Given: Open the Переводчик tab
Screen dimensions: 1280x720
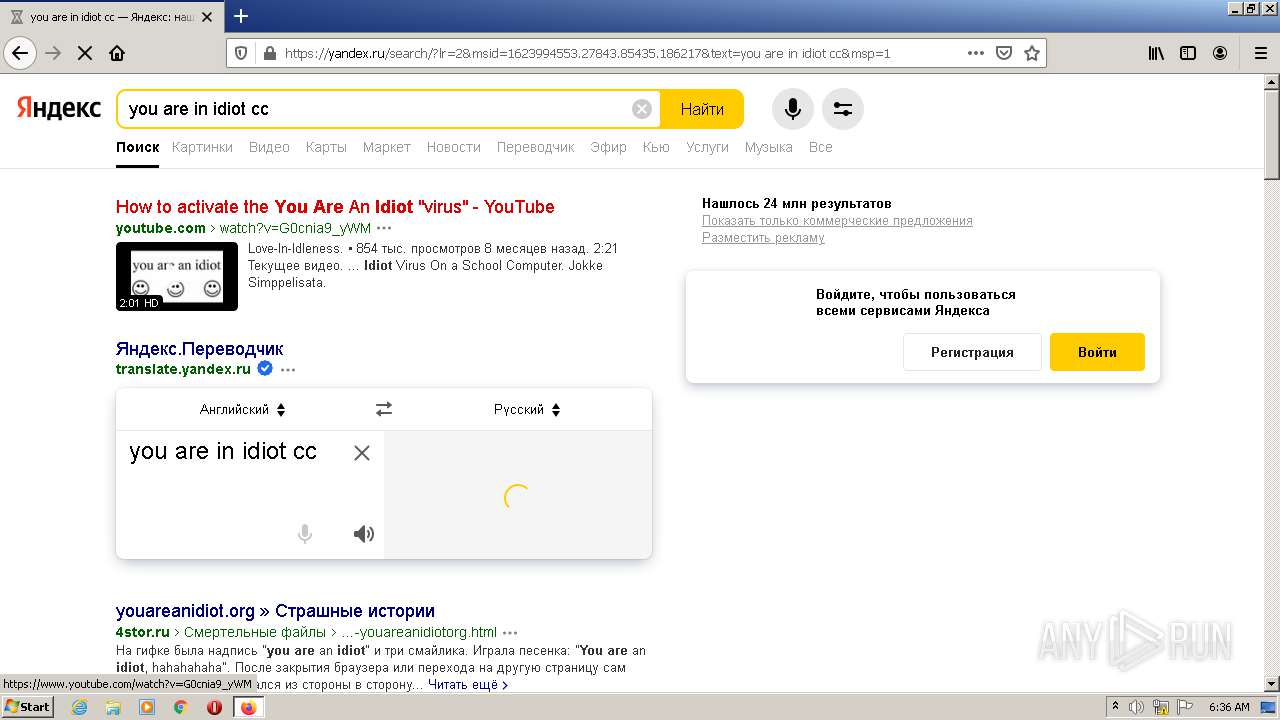Looking at the screenshot, I should 535,147.
